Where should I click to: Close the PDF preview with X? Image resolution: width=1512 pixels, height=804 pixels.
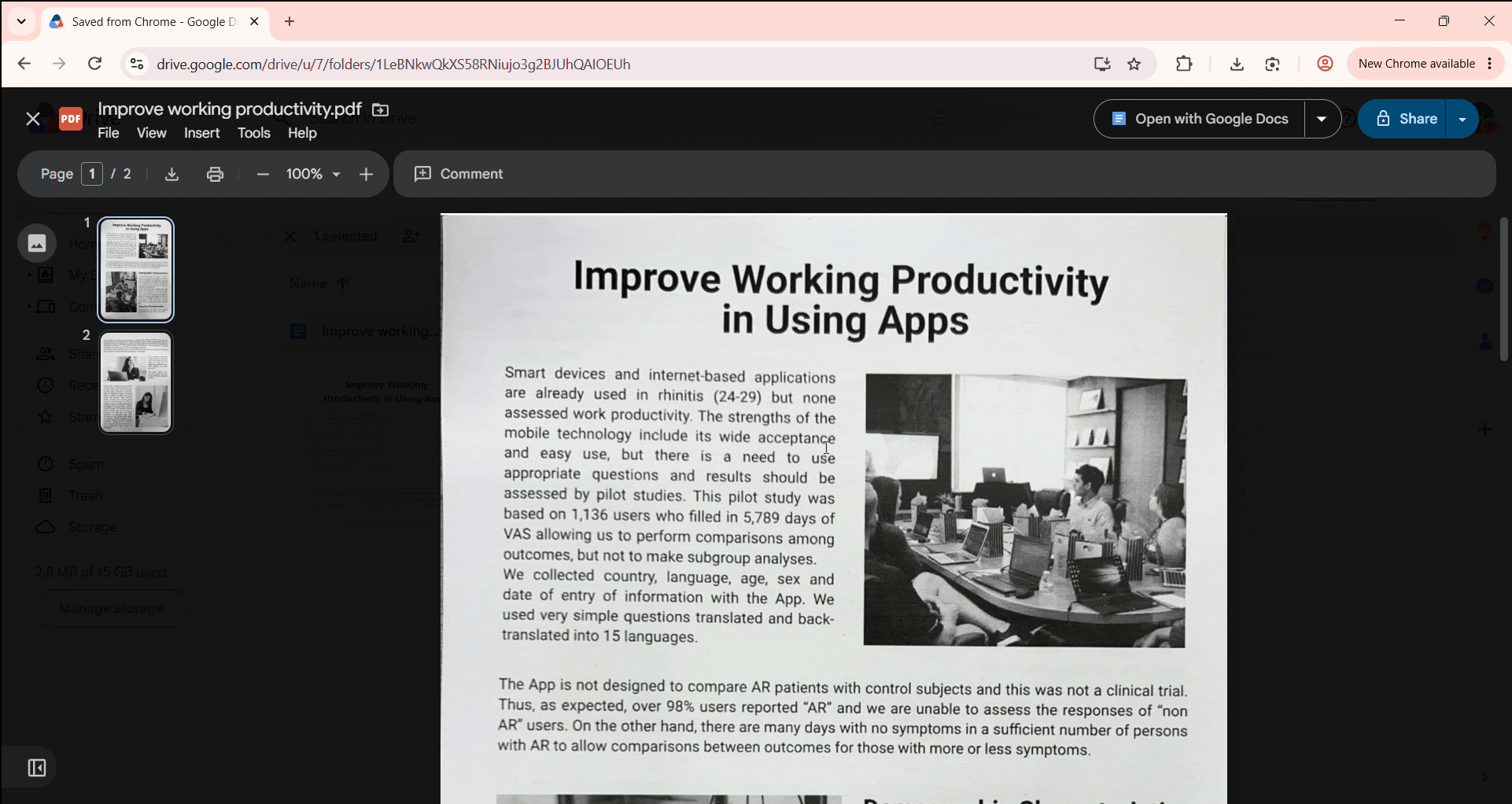coord(33,119)
